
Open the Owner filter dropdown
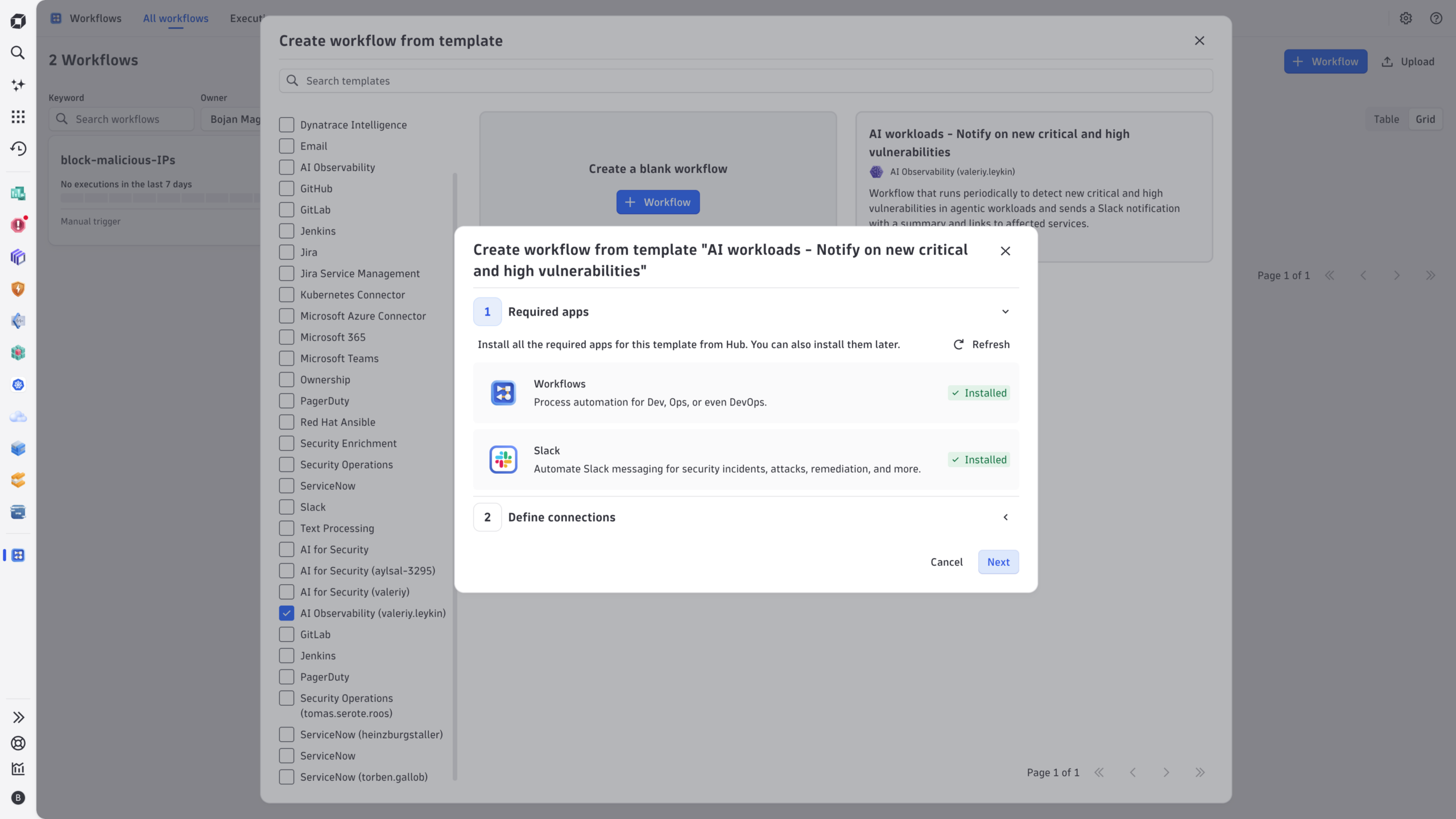point(230,119)
